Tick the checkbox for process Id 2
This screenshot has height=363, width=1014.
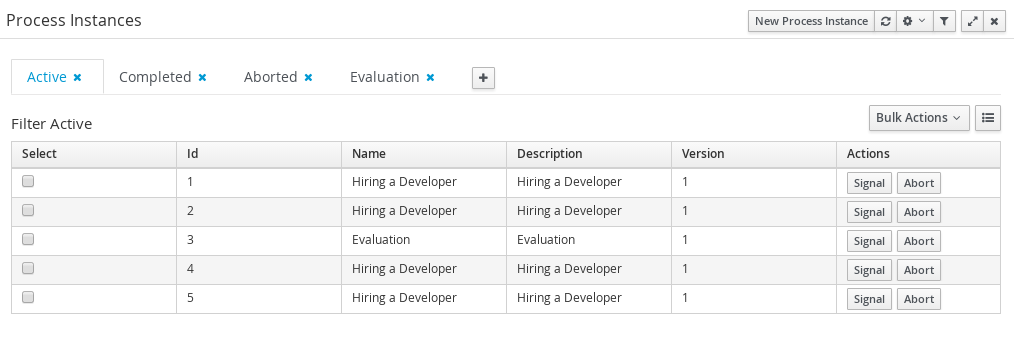point(28,211)
